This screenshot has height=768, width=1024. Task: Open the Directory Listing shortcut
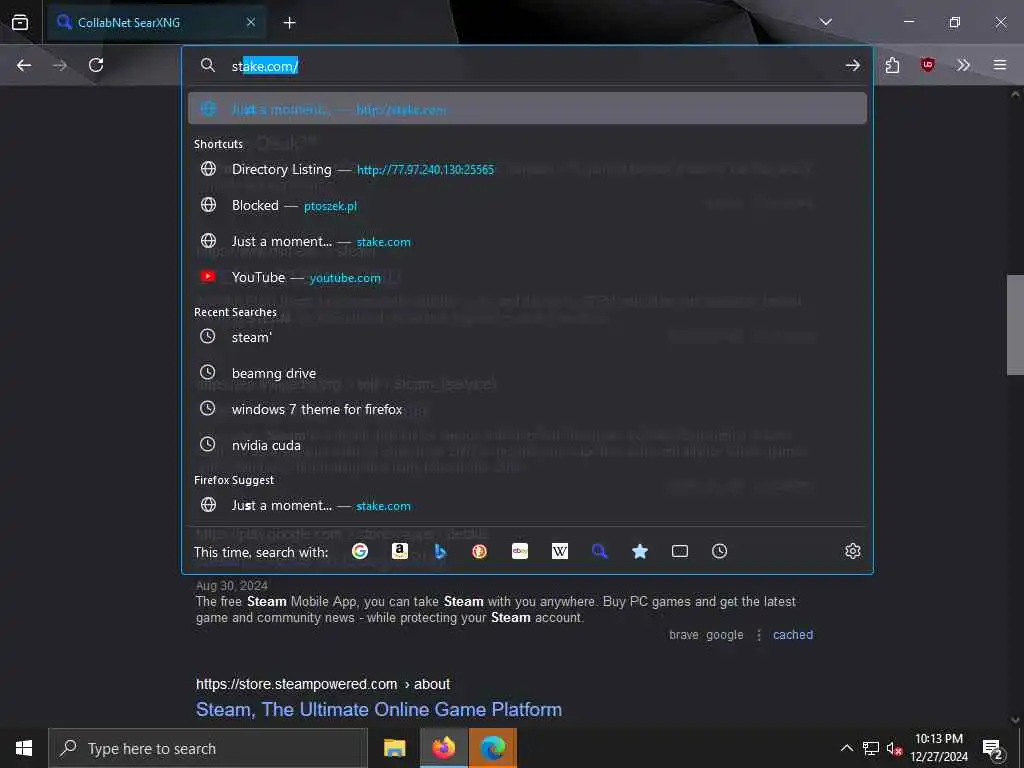tap(527, 169)
